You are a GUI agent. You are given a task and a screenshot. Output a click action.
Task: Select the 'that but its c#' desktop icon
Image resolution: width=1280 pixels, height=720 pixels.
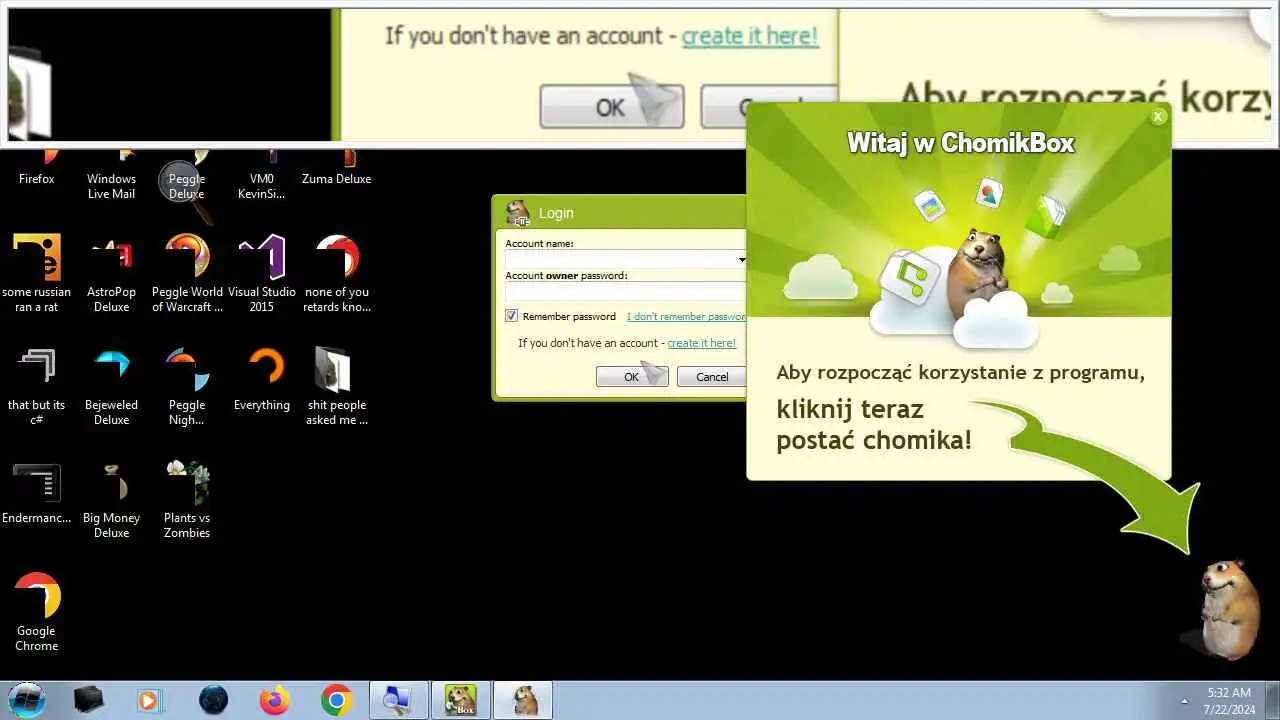pos(37,385)
